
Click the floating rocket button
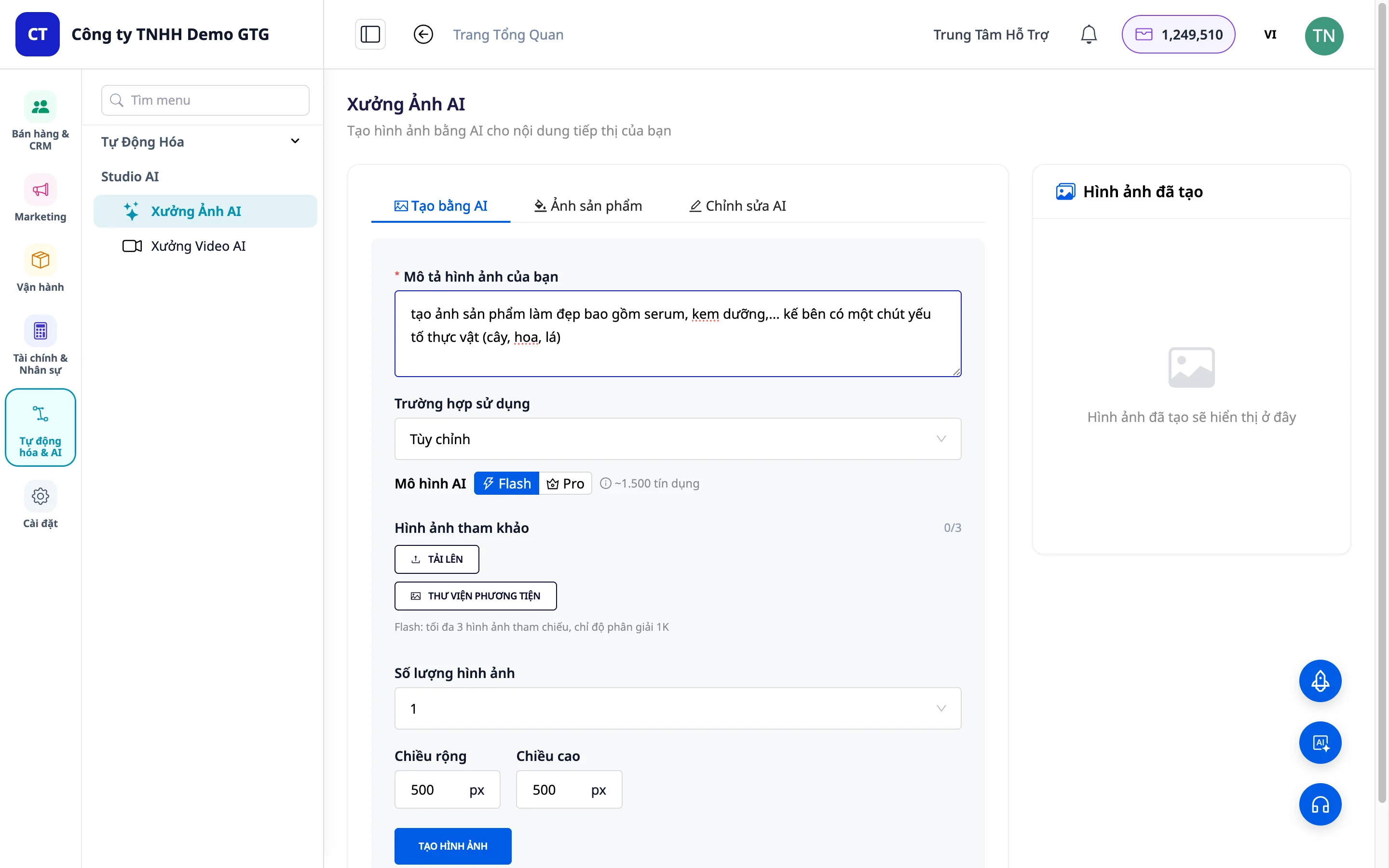click(1320, 681)
